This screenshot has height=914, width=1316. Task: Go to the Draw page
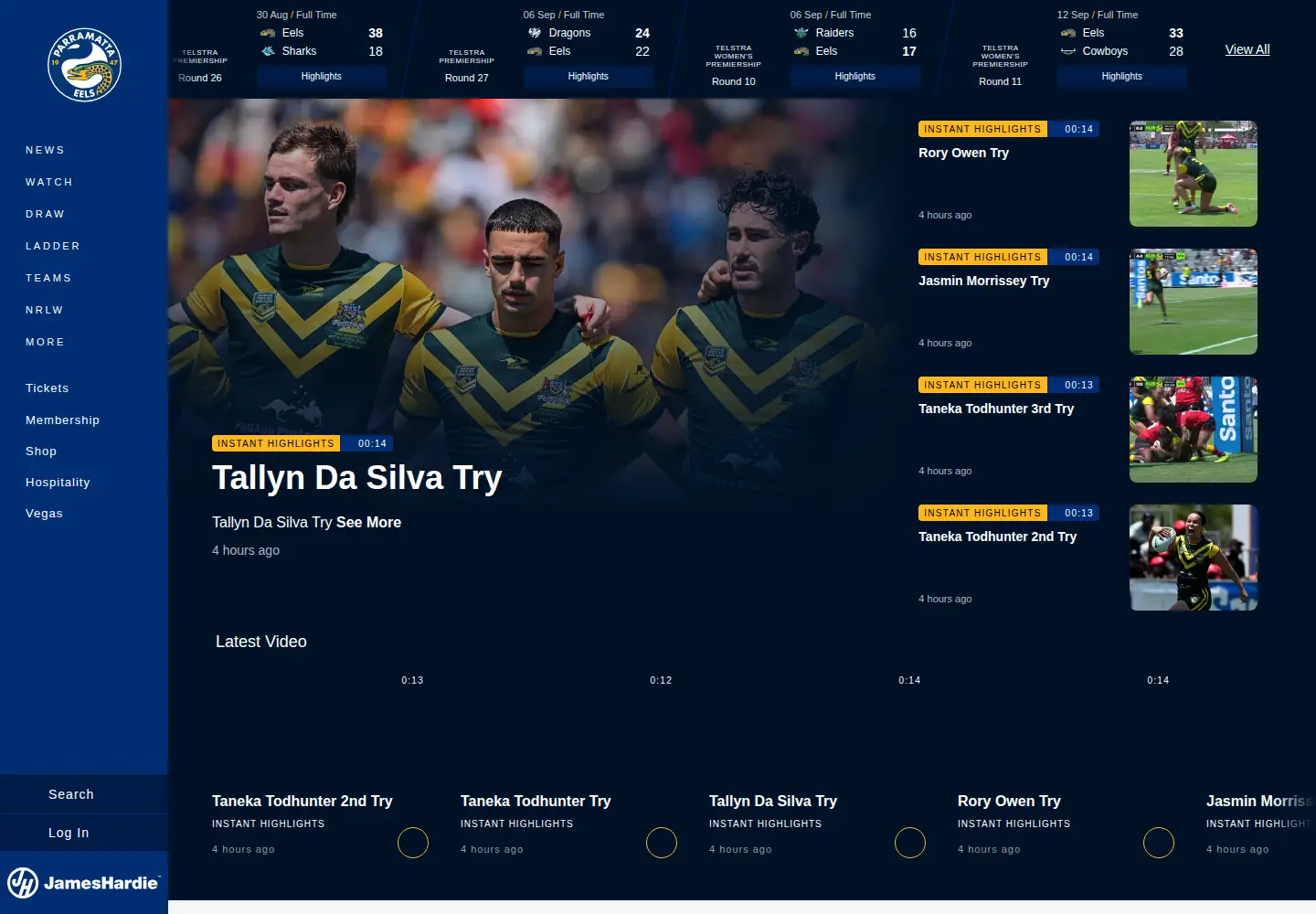pyautogui.click(x=45, y=214)
